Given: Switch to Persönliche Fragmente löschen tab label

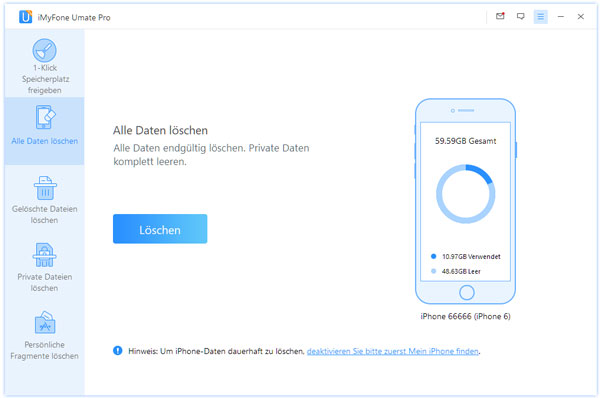Looking at the screenshot, I should click(x=44, y=350).
